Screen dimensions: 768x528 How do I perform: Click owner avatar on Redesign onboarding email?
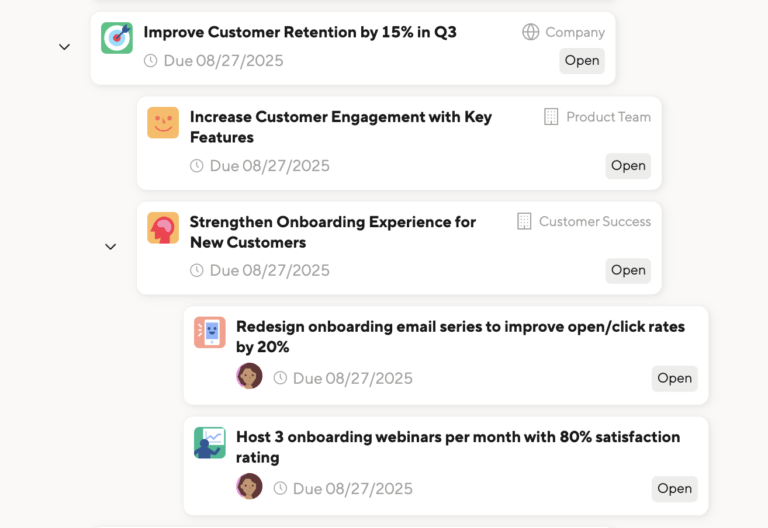[249, 376]
